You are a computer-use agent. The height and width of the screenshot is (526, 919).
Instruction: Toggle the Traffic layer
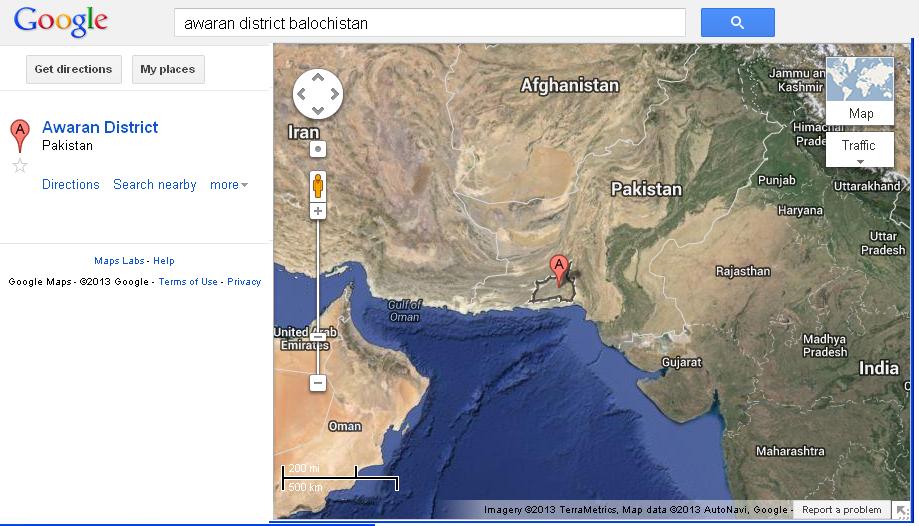(x=859, y=145)
